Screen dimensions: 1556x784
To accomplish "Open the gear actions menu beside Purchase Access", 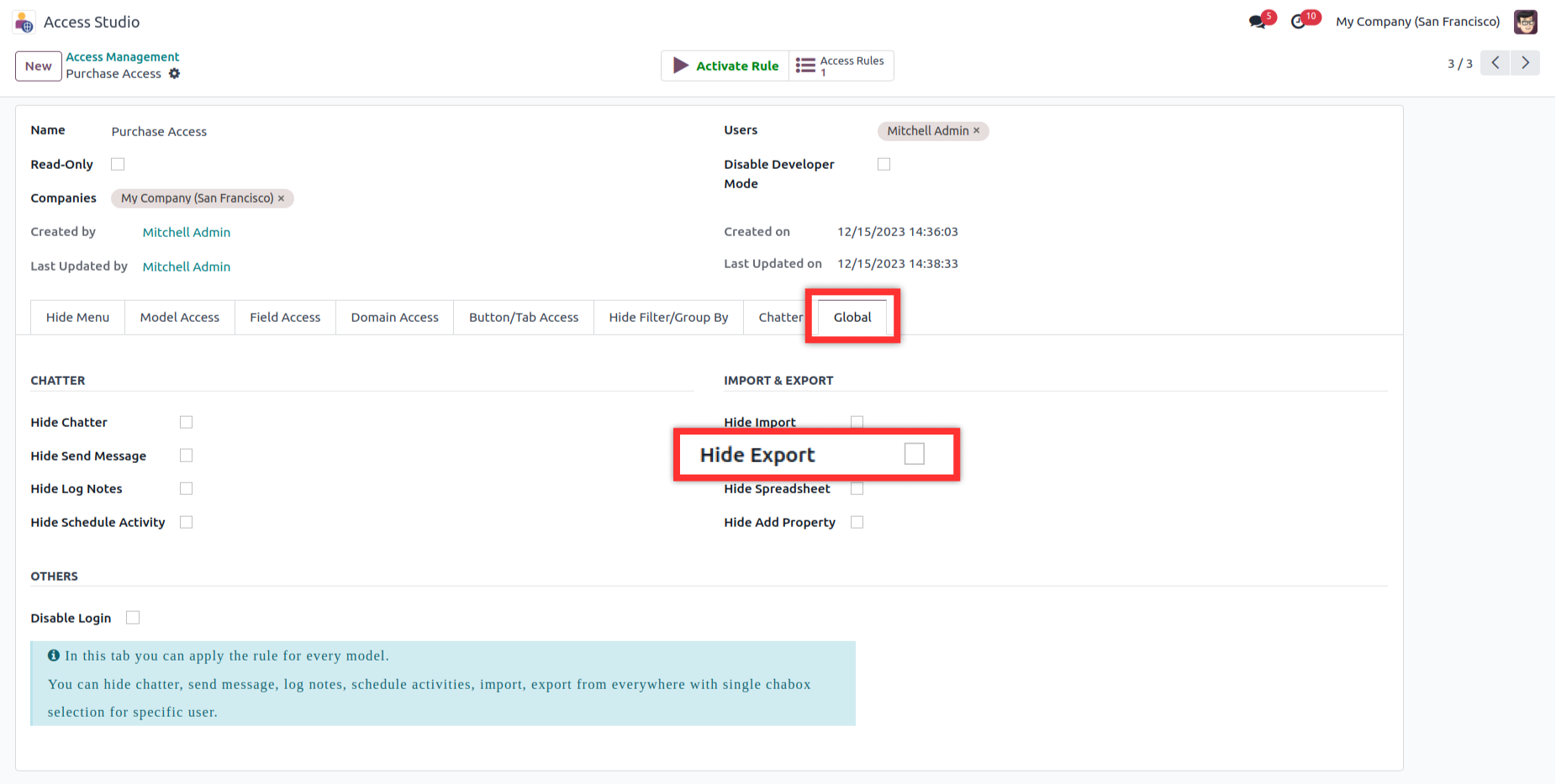I will click(x=174, y=74).
